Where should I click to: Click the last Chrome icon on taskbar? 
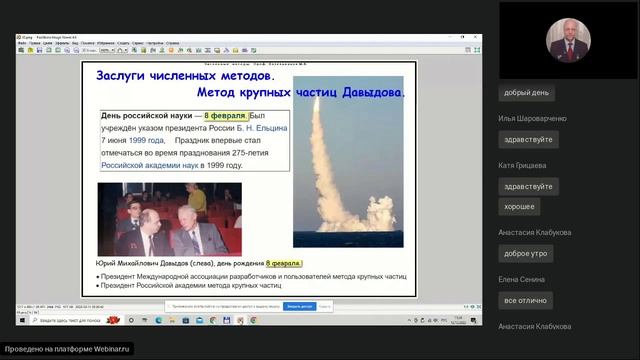(253, 320)
